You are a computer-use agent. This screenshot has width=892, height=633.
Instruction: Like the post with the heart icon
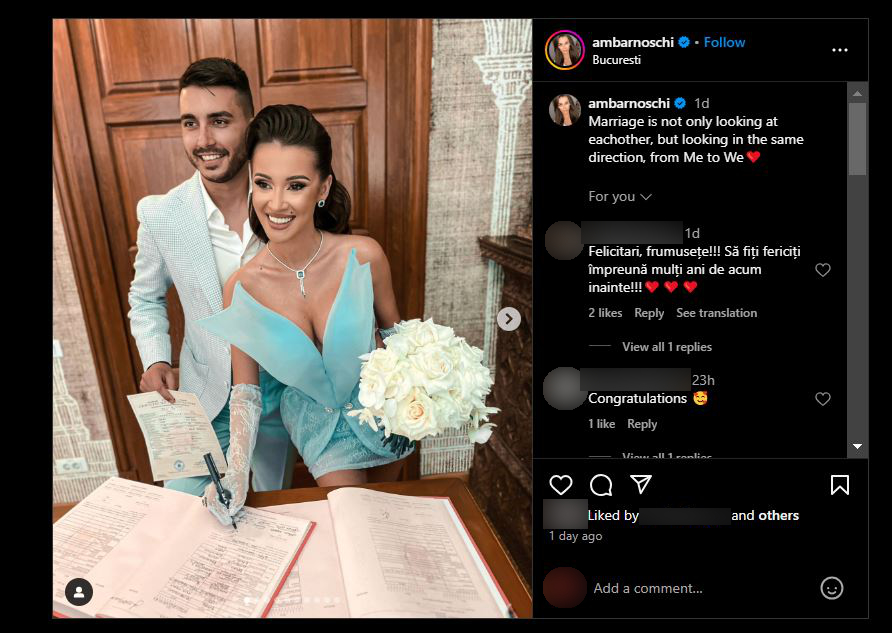click(560, 485)
